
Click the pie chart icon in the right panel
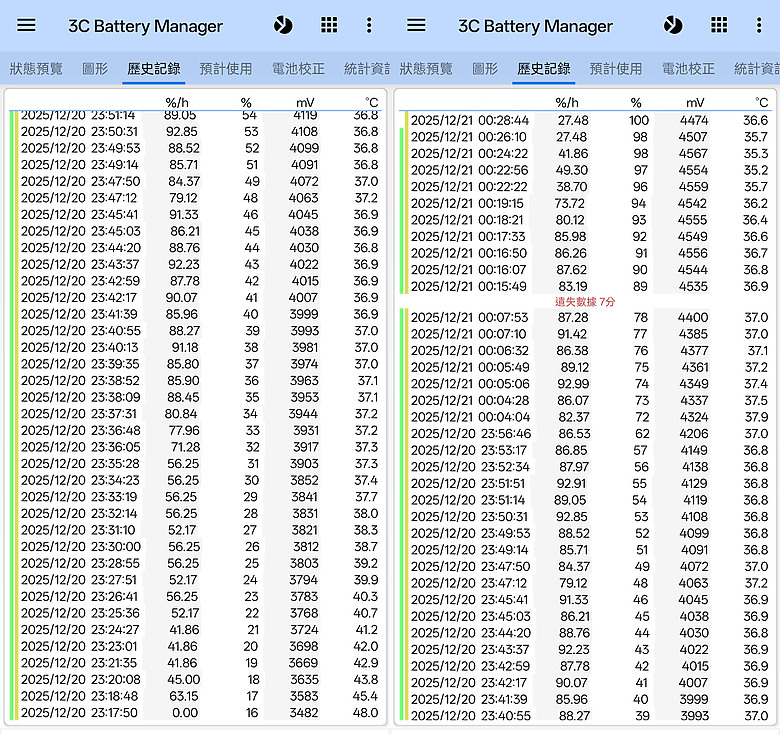[673, 26]
